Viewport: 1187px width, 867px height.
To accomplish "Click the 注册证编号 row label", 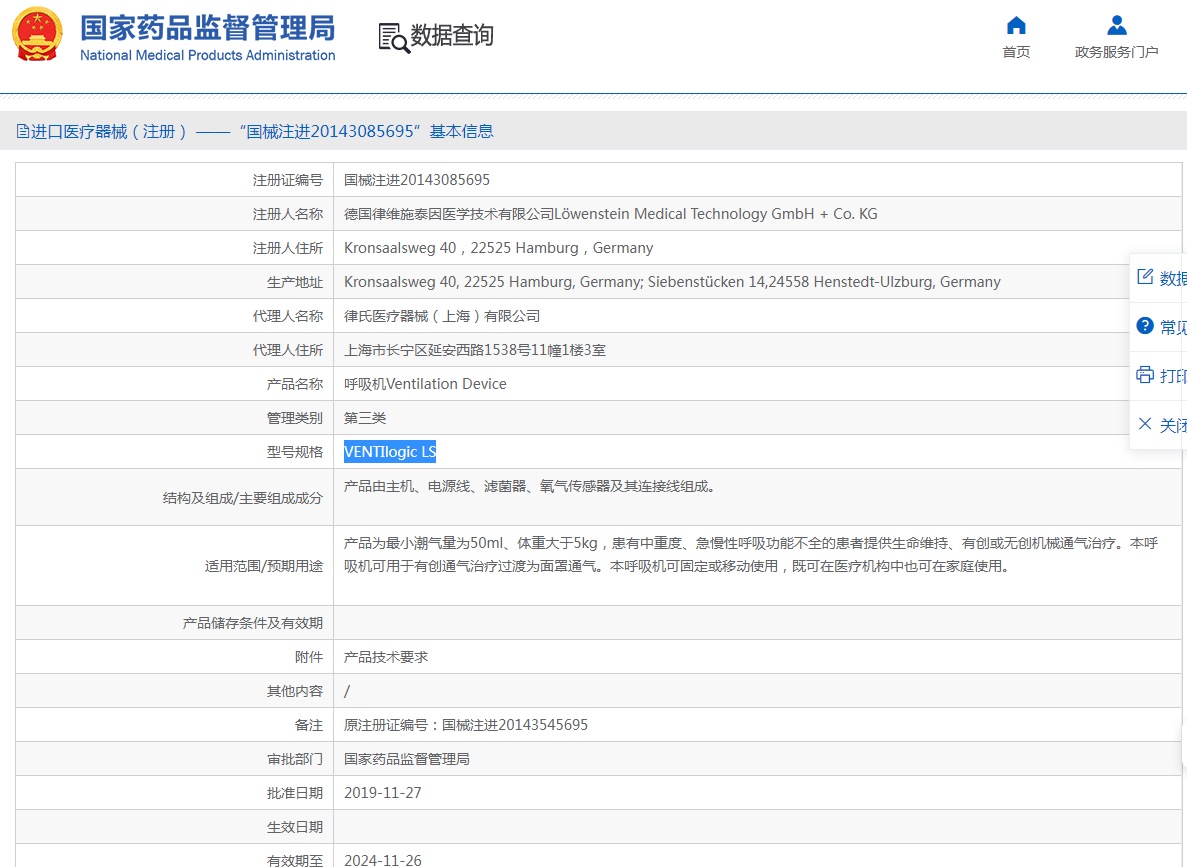I will point(288,180).
